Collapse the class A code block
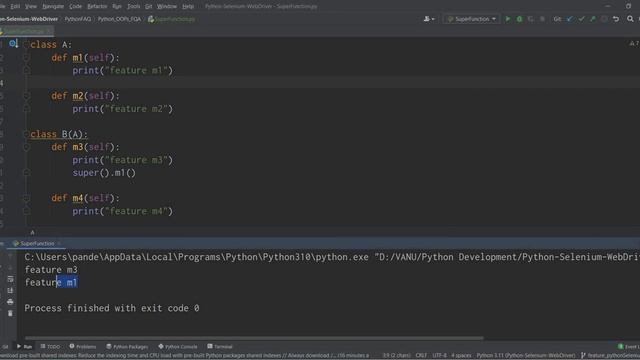Screen dimensions: 640x360 tap(27, 44)
